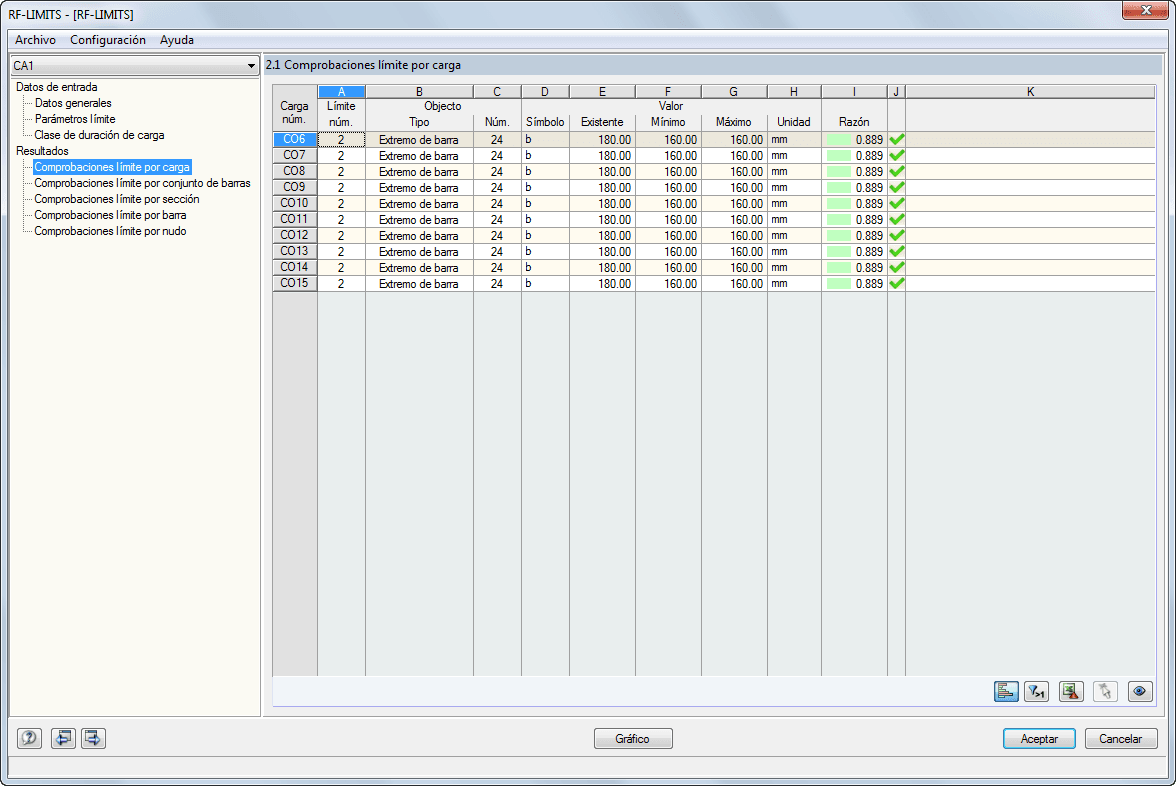Go to next window with right arrow icon
Image resolution: width=1176 pixels, height=786 pixels.
(x=93, y=738)
